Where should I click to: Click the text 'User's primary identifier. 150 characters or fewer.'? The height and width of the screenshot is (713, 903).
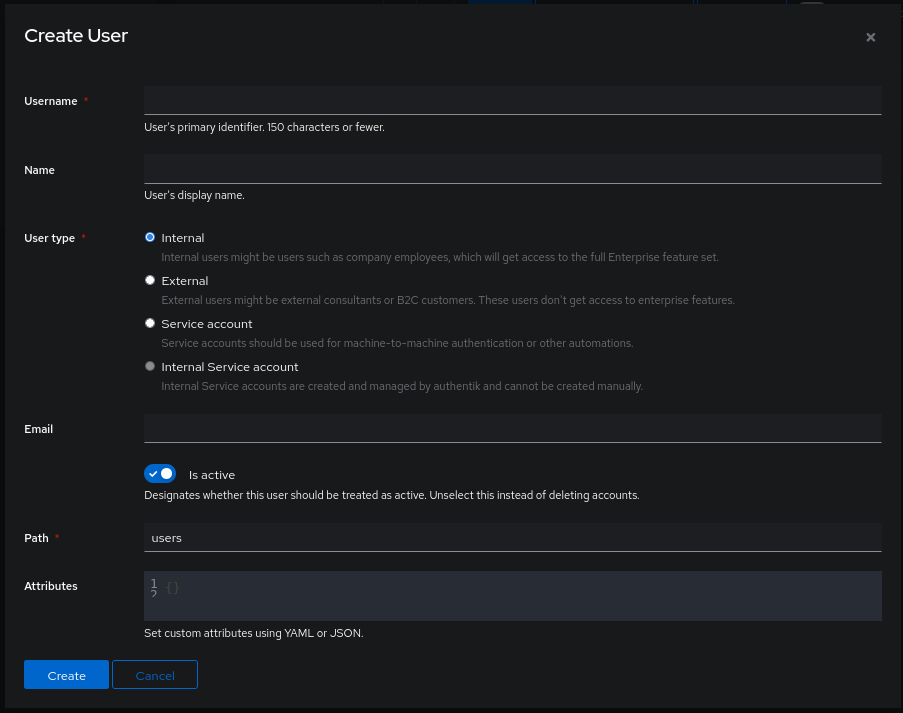264,127
